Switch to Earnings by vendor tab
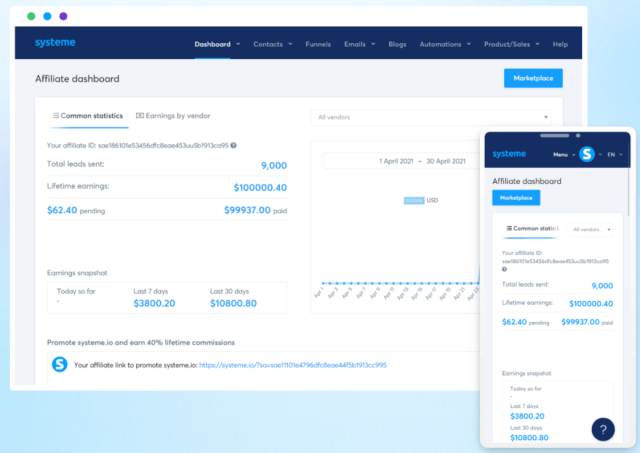 click(x=173, y=116)
